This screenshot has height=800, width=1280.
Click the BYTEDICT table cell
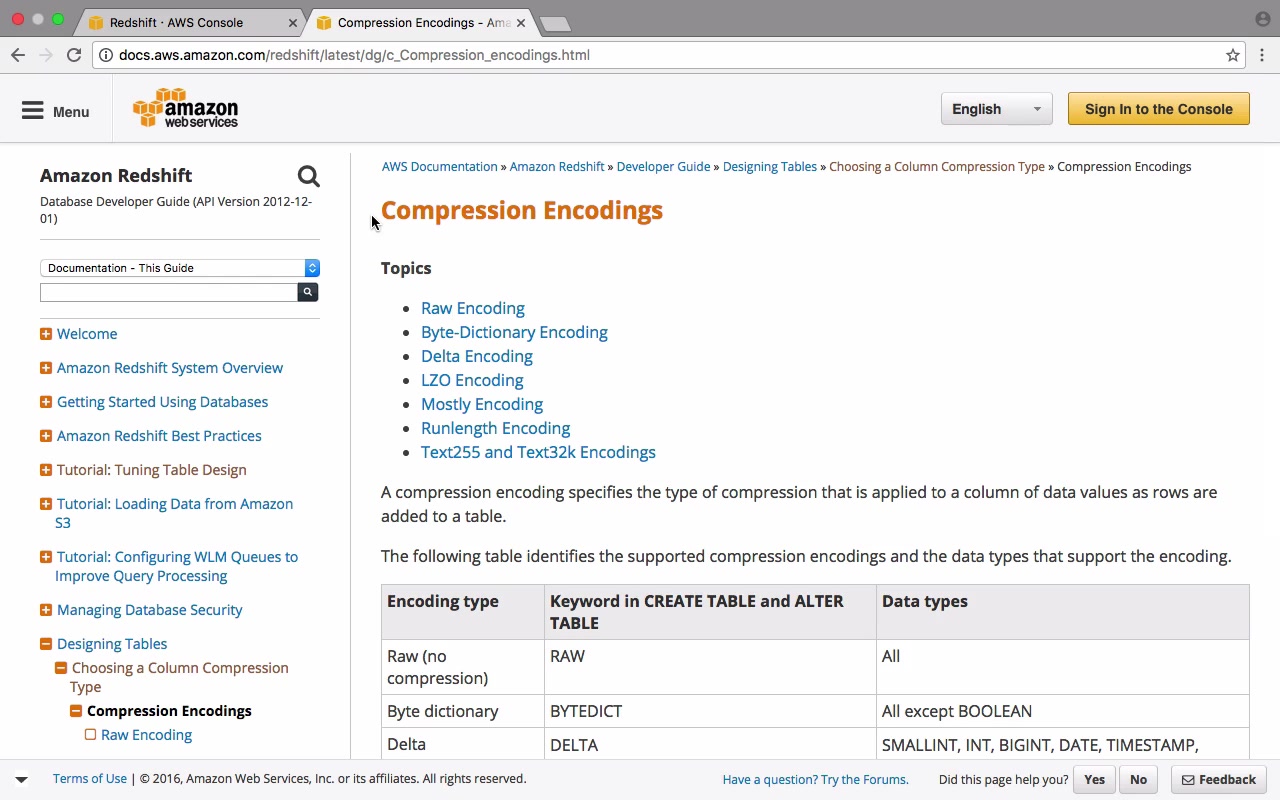pyautogui.click(x=710, y=711)
